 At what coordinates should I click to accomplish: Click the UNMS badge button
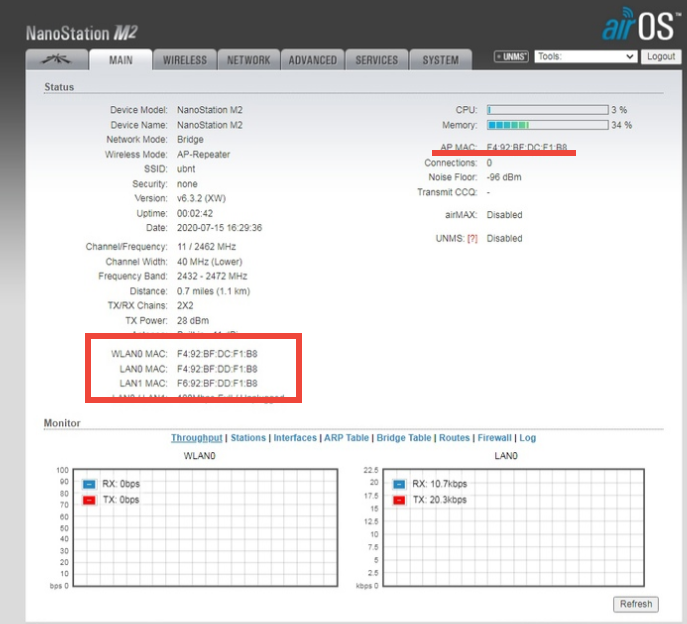tap(511, 57)
